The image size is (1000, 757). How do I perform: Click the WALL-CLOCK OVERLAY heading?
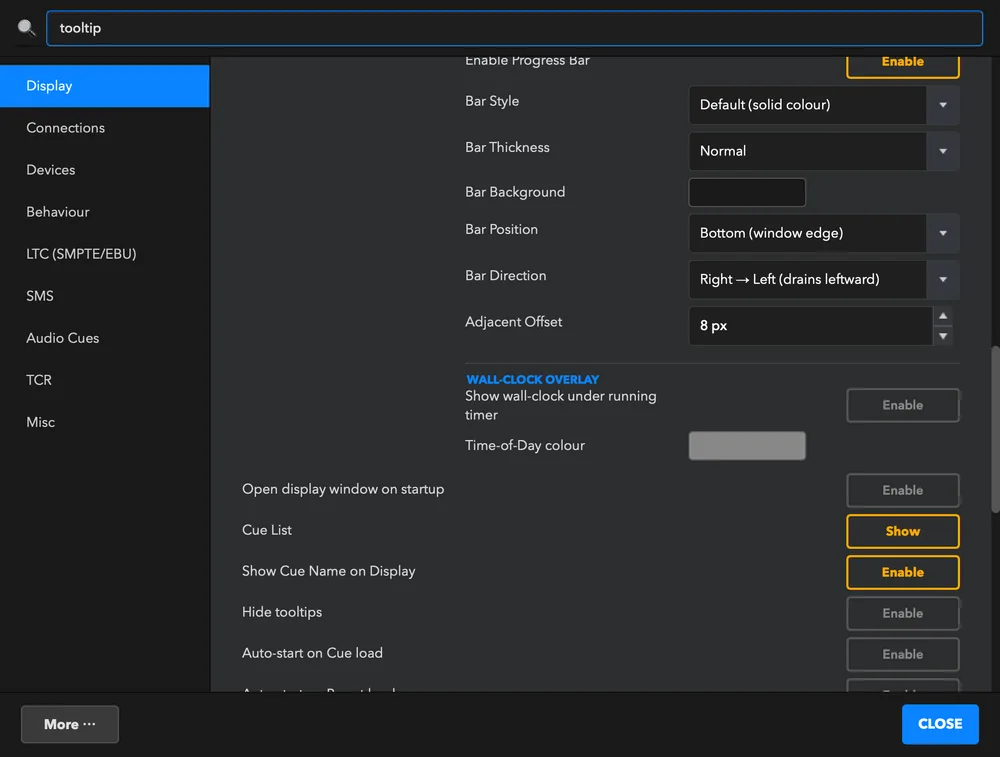533,379
